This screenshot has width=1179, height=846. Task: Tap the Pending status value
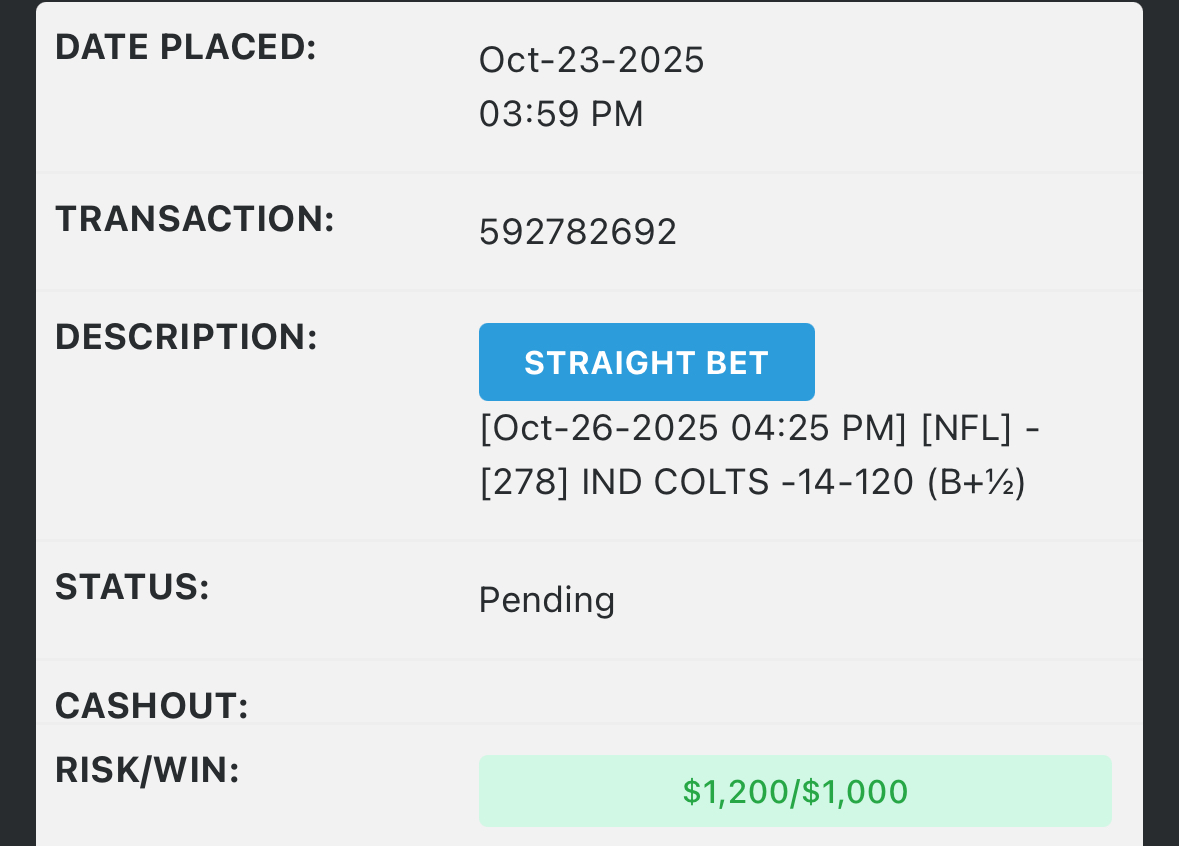546,600
